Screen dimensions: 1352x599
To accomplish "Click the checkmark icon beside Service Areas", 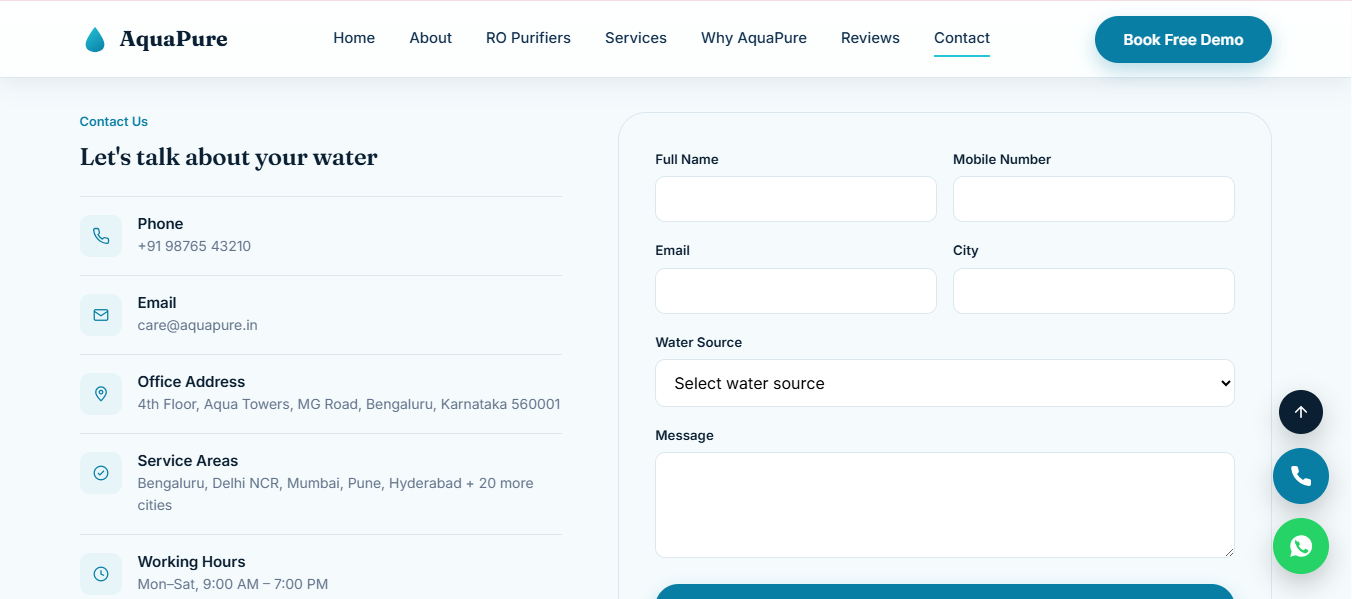I will 101,473.
